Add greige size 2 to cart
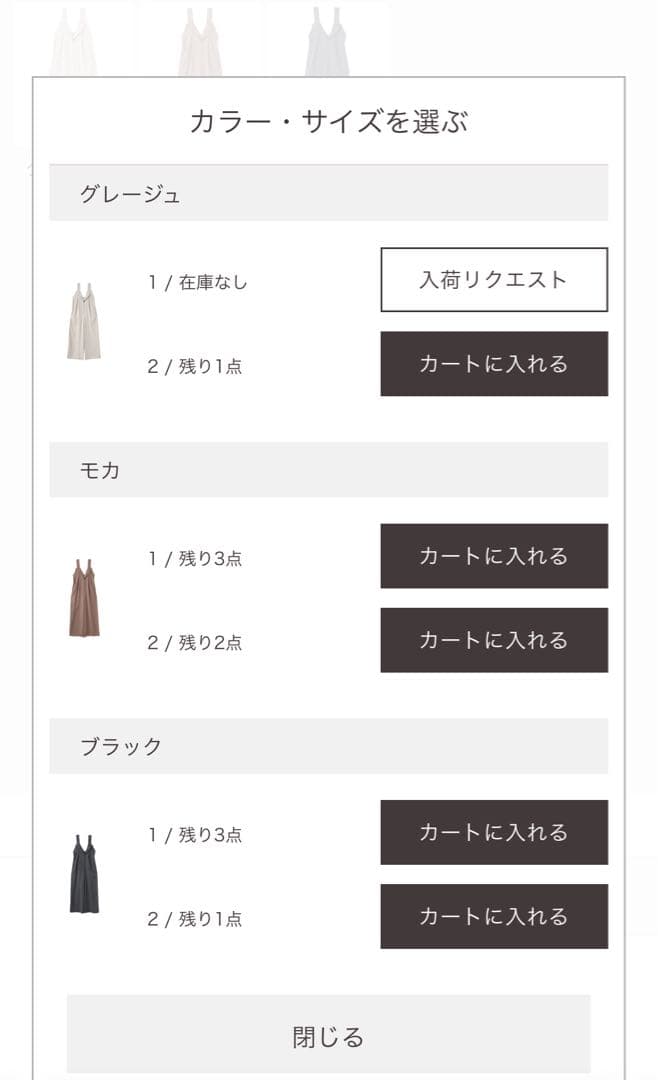 point(493,364)
